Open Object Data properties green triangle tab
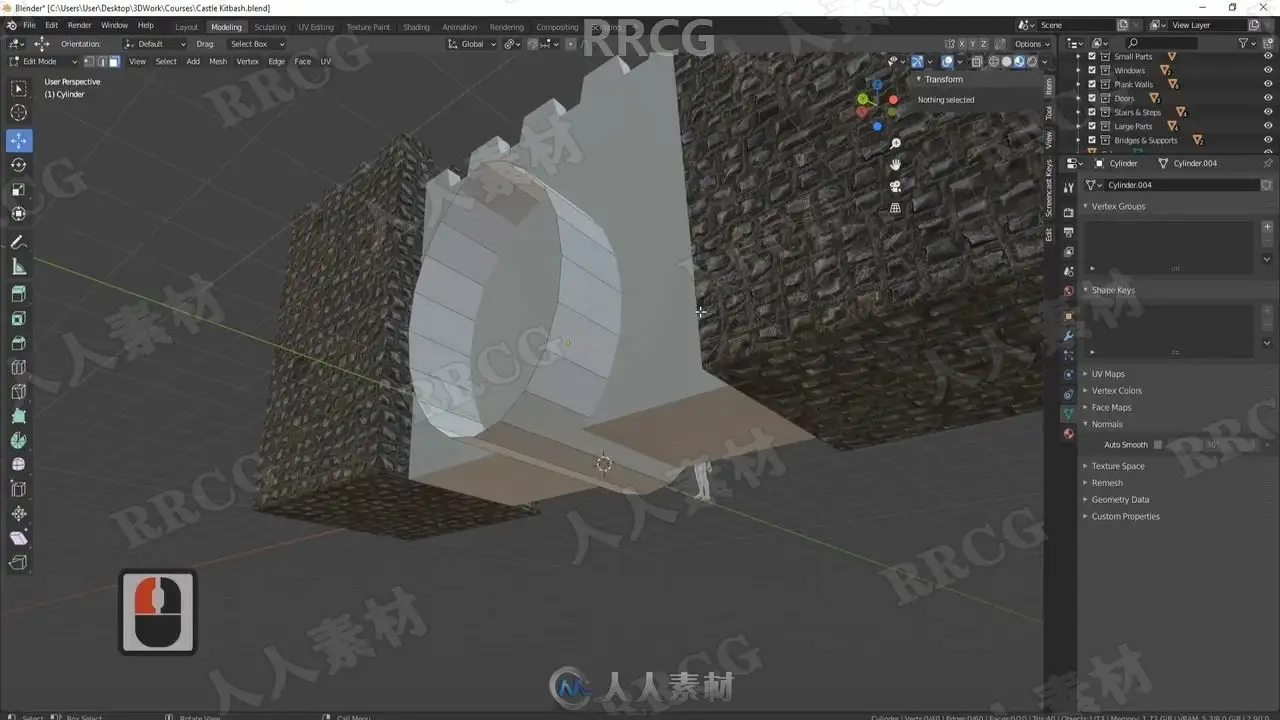Image resolution: width=1280 pixels, height=720 pixels. (x=1068, y=414)
